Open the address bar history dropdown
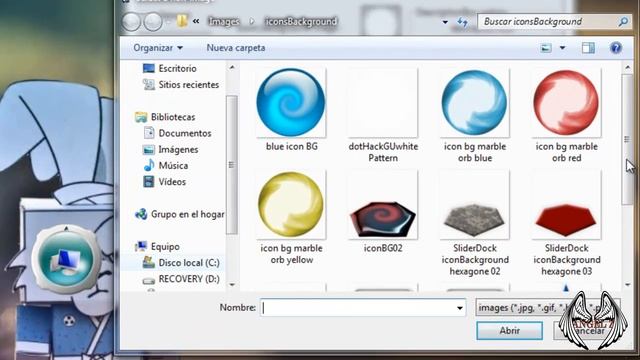640x360 pixels. click(x=445, y=22)
